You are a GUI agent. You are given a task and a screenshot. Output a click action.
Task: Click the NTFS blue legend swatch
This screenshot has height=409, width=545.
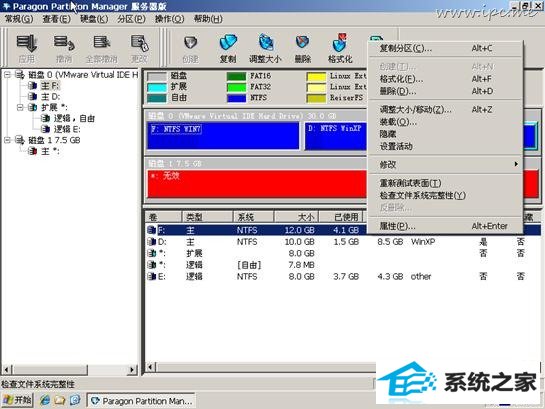pos(236,98)
